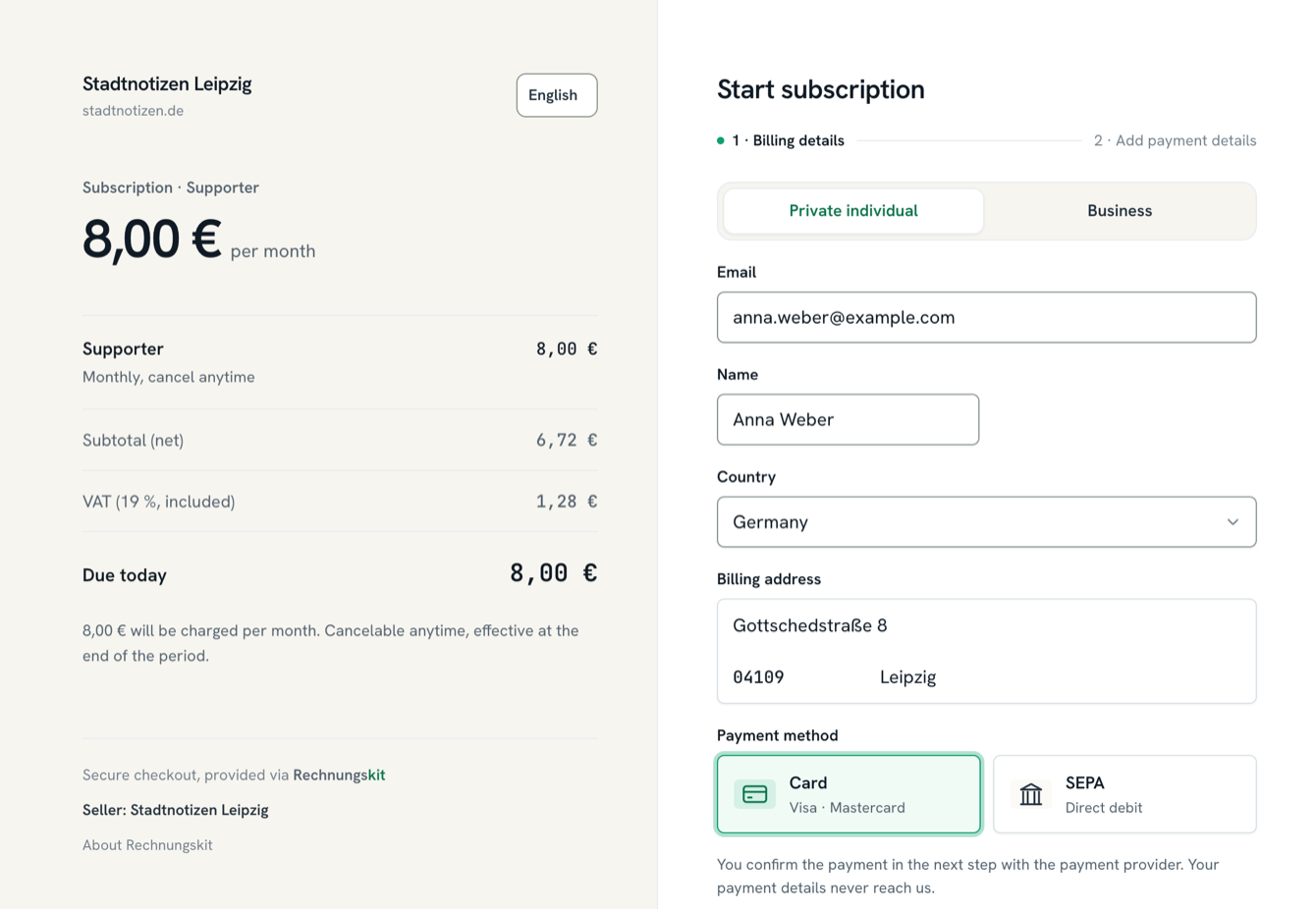Choose SEPA Direct debit payment option
The height and width of the screenshot is (909, 1316).
pos(1124,794)
